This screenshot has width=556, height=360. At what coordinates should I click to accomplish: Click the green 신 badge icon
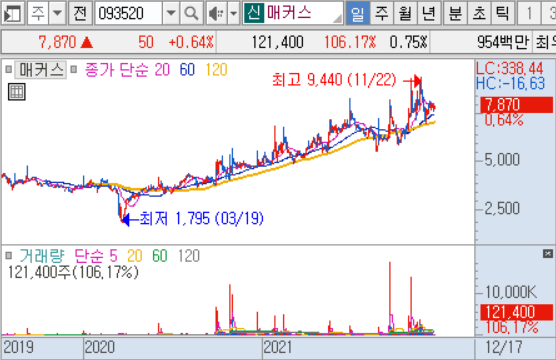click(x=254, y=13)
